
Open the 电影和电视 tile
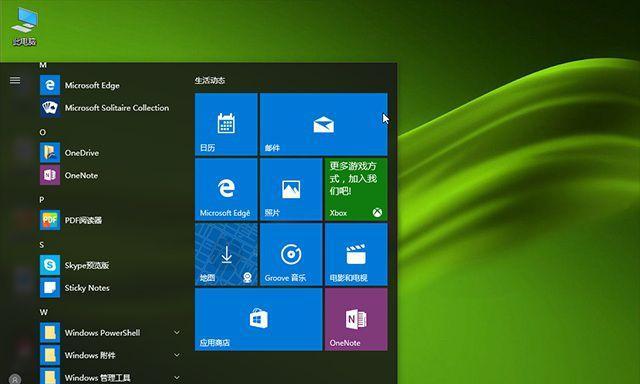tap(356, 254)
